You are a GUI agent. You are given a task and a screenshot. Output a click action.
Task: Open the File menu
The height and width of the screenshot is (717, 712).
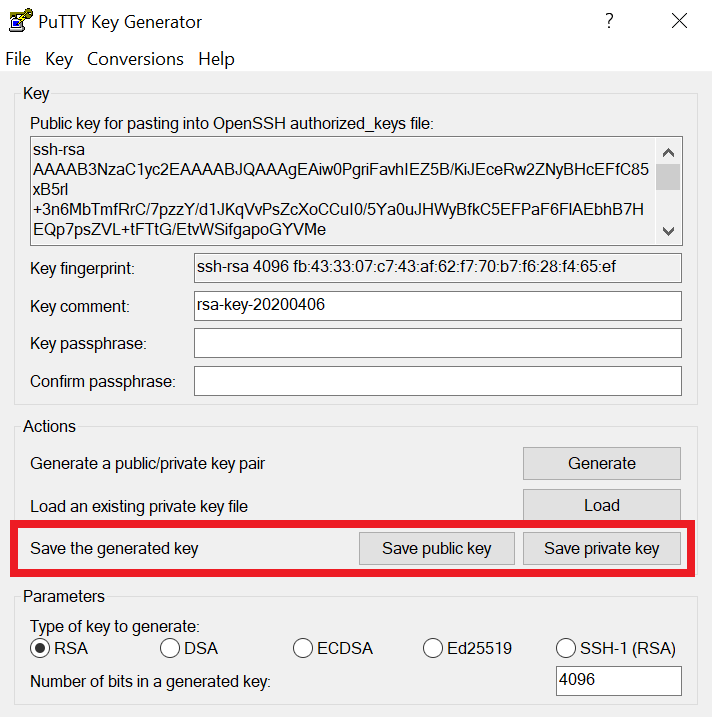pyautogui.click(x=18, y=59)
